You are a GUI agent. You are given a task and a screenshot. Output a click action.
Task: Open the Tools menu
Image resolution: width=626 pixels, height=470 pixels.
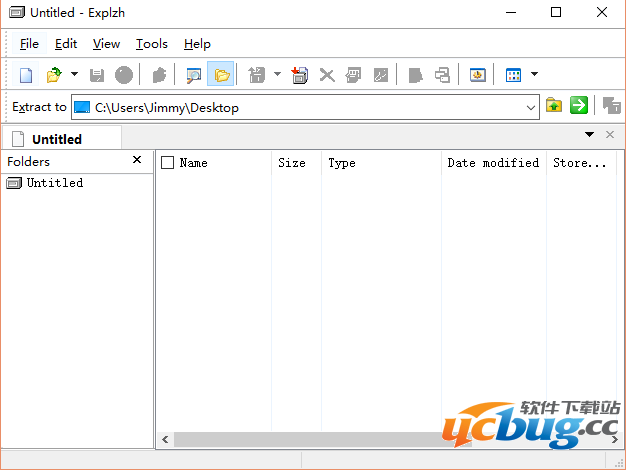pyautogui.click(x=151, y=44)
